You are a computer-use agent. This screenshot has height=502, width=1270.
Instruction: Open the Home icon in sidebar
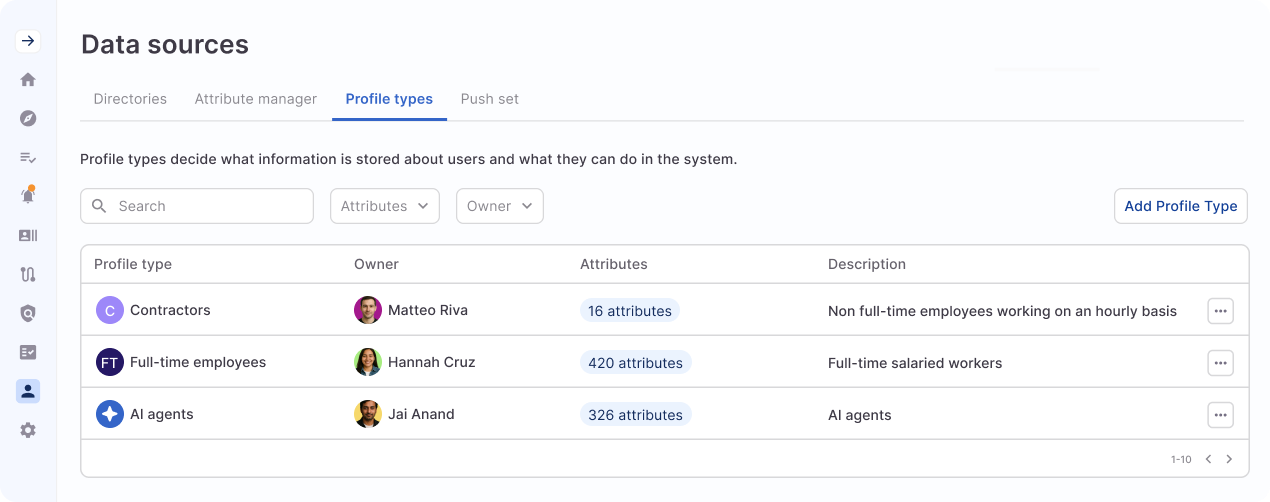tap(28, 80)
